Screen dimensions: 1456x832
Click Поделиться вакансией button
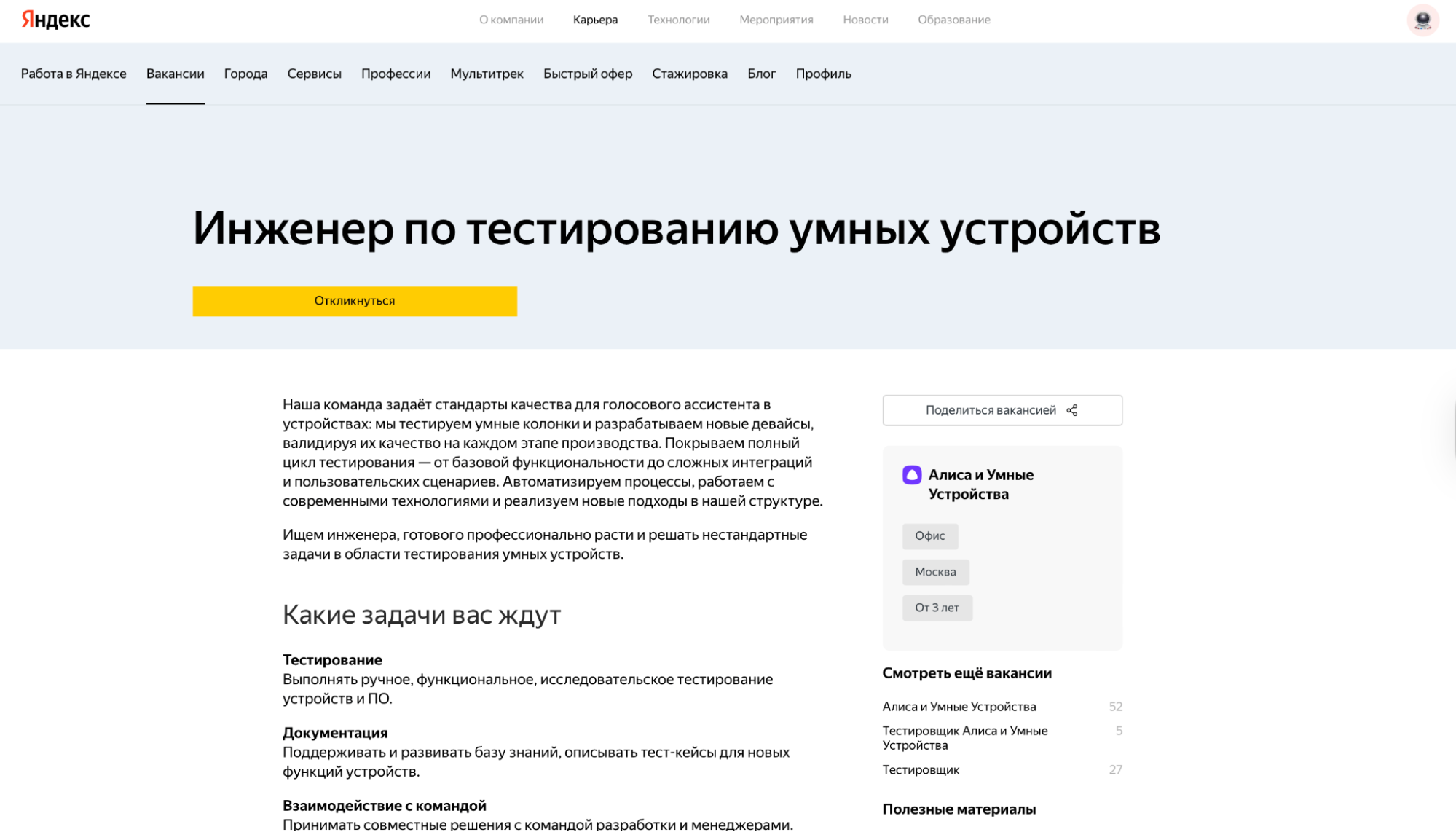pyautogui.click(x=1002, y=410)
